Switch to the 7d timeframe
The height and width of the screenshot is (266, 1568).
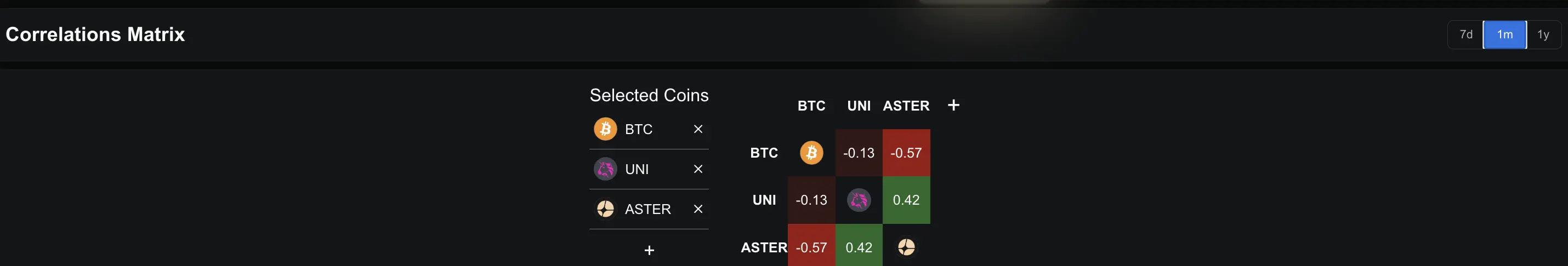(x=1465, y=34)
